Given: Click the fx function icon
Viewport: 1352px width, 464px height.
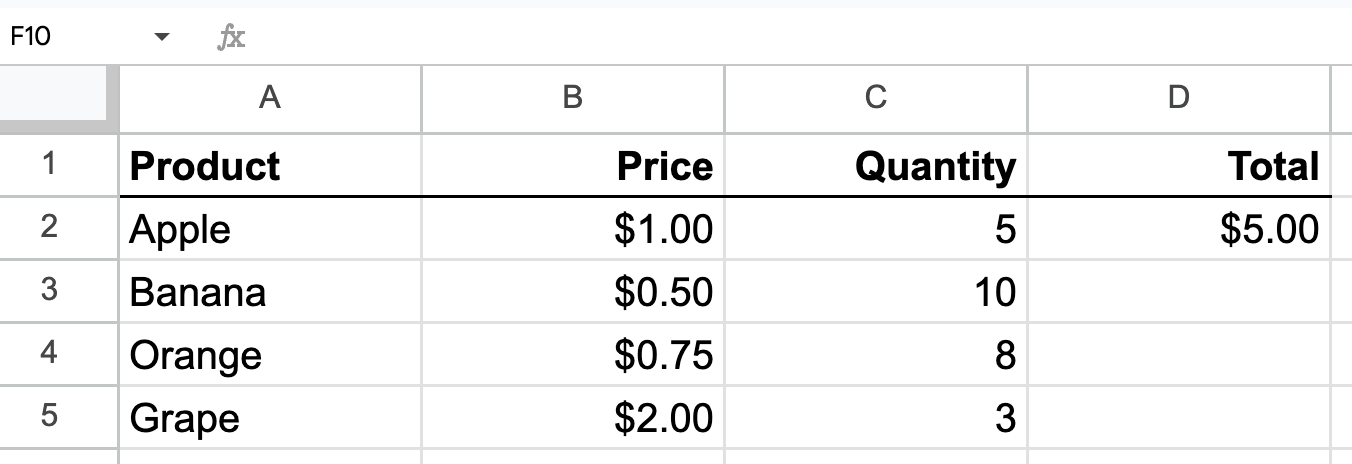Looking at the screenshot, I should tap(231, 38).
